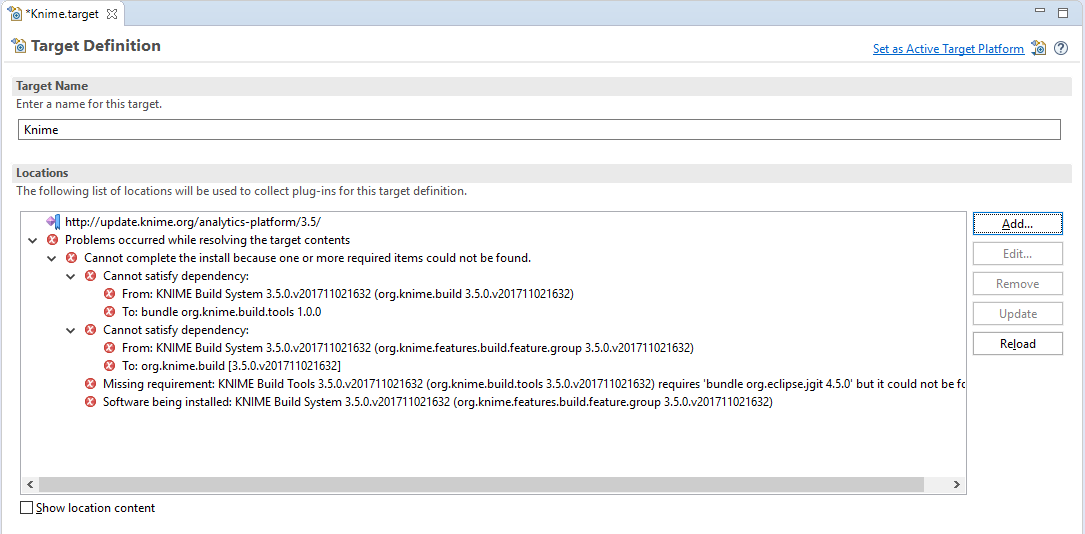
Task: Collapse Problems occurred while resolving node
Action: coord(33,240)
